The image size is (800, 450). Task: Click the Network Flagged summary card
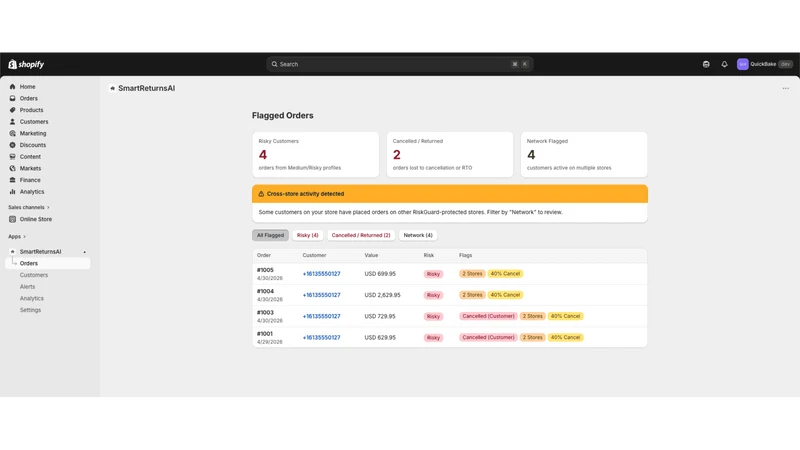pyautogui.click(x=584, y=155)
